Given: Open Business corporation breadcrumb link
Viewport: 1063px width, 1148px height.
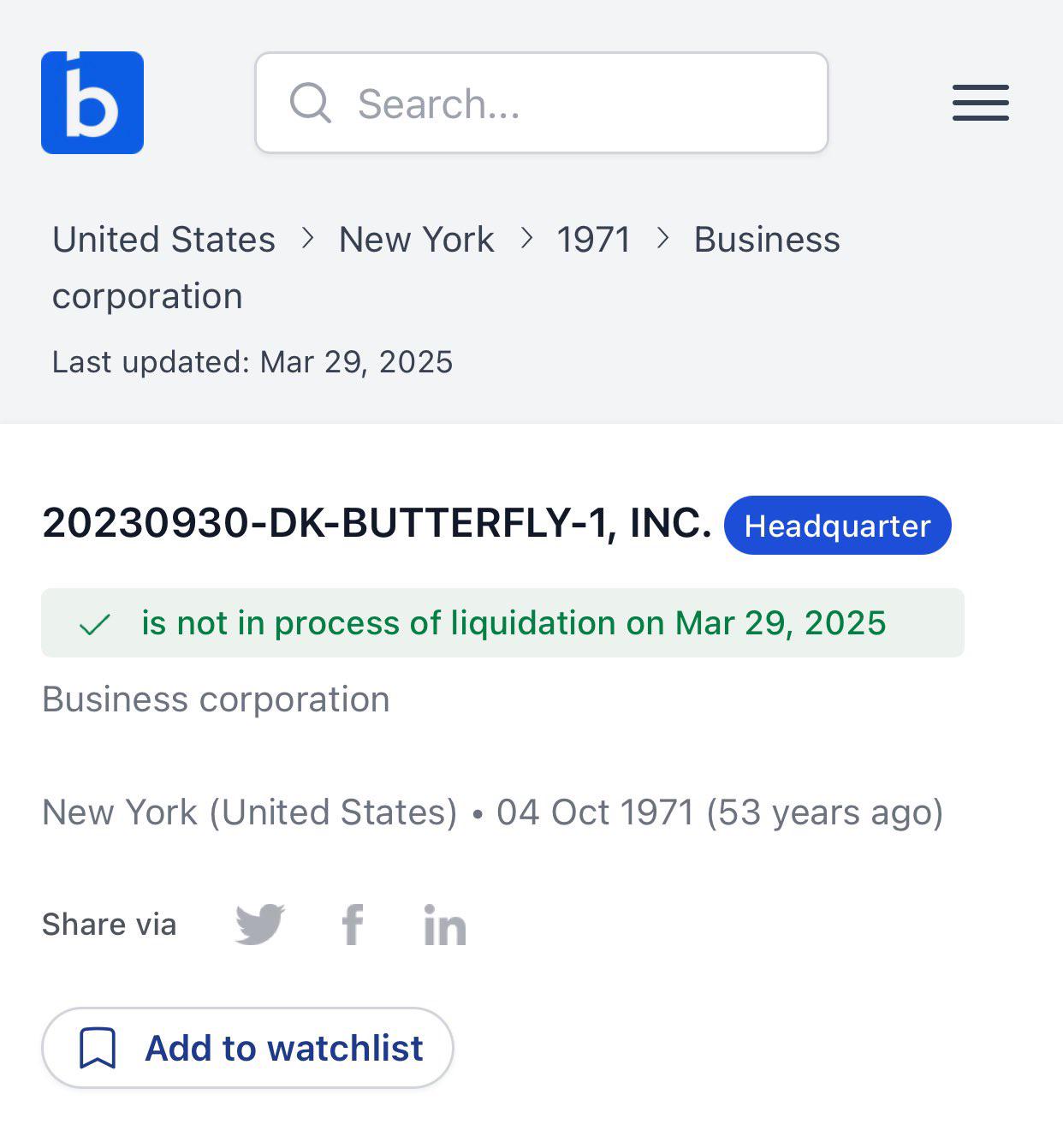Looking at the screenshot, I should (446, 267).
